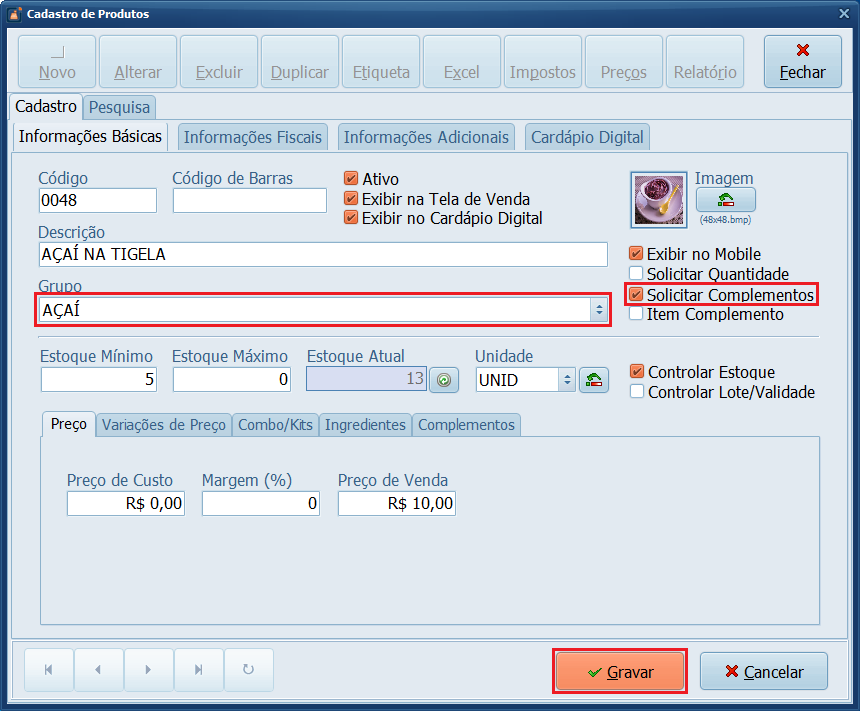Jump to first record using navigation arrow

pos(48,670)
